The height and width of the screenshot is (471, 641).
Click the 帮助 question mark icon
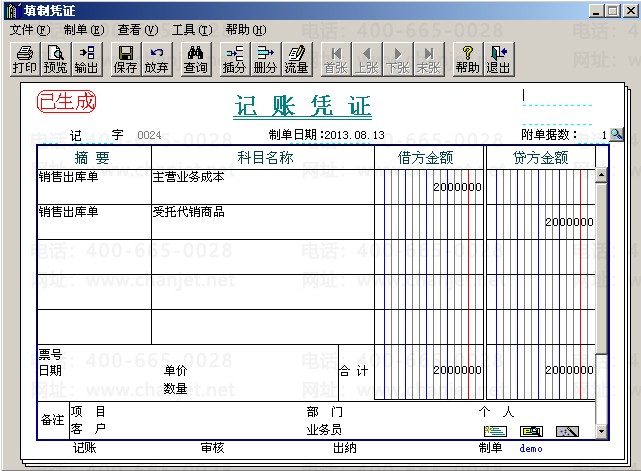[x=468, y=60]
